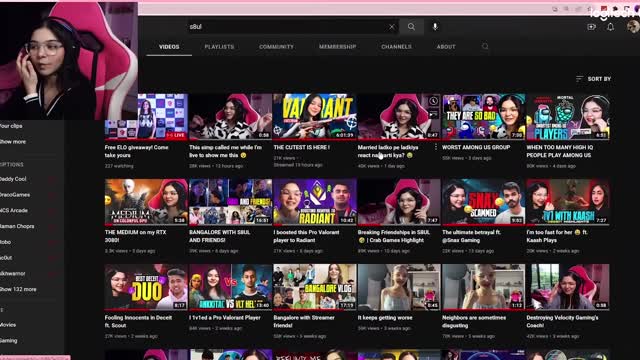Switch to the About tab
Screen dimensions: 640x360
[446, 47]
